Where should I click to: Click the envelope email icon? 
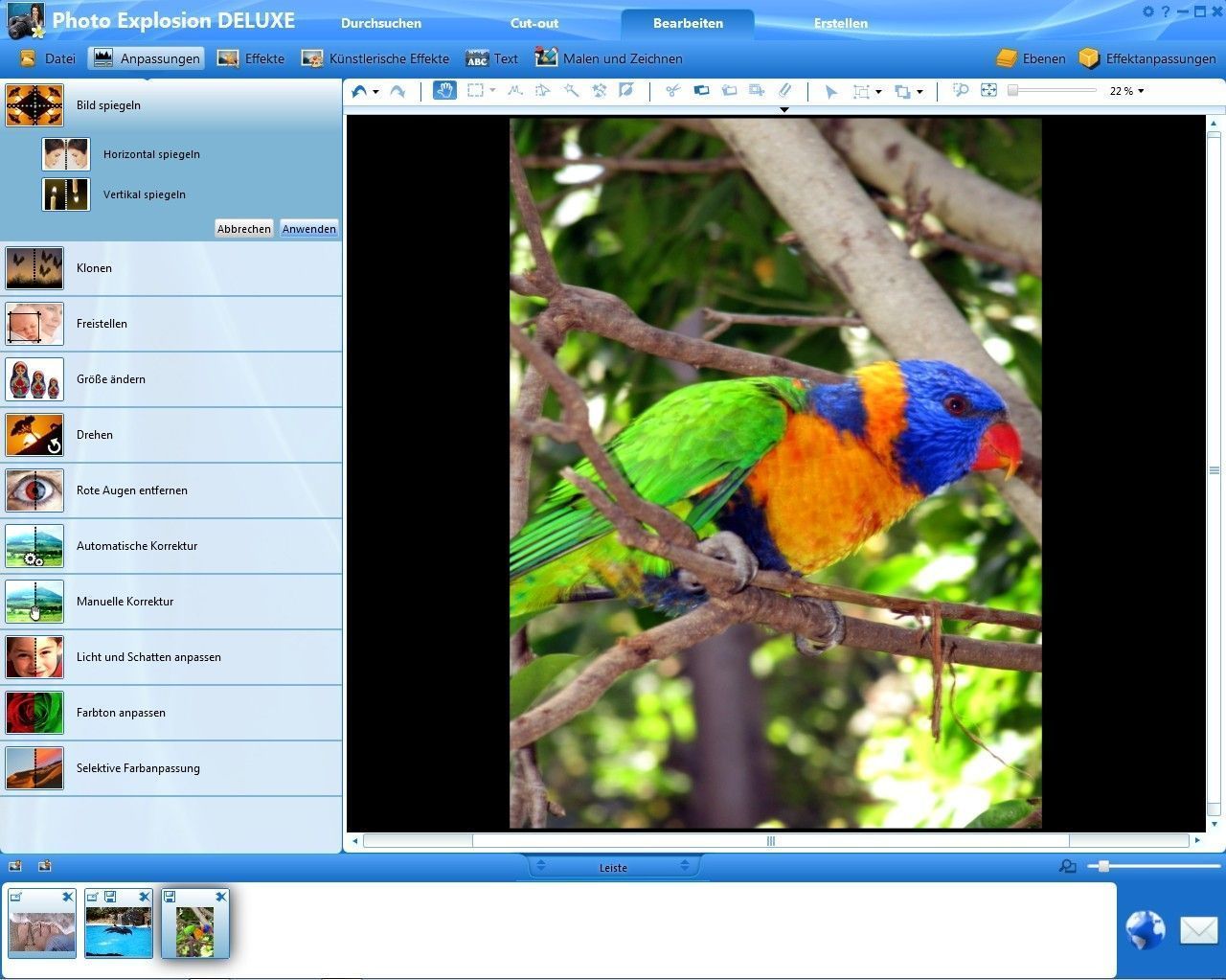click(1198, 929)
